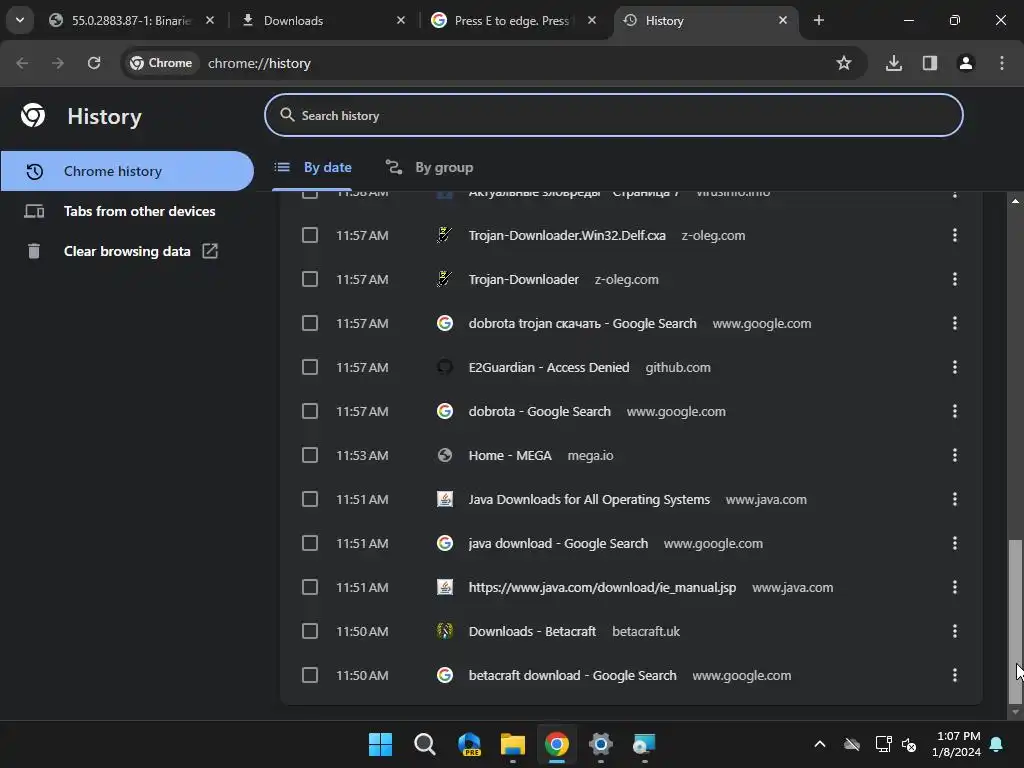Click the muted volume tray icon

pos(909,744)
